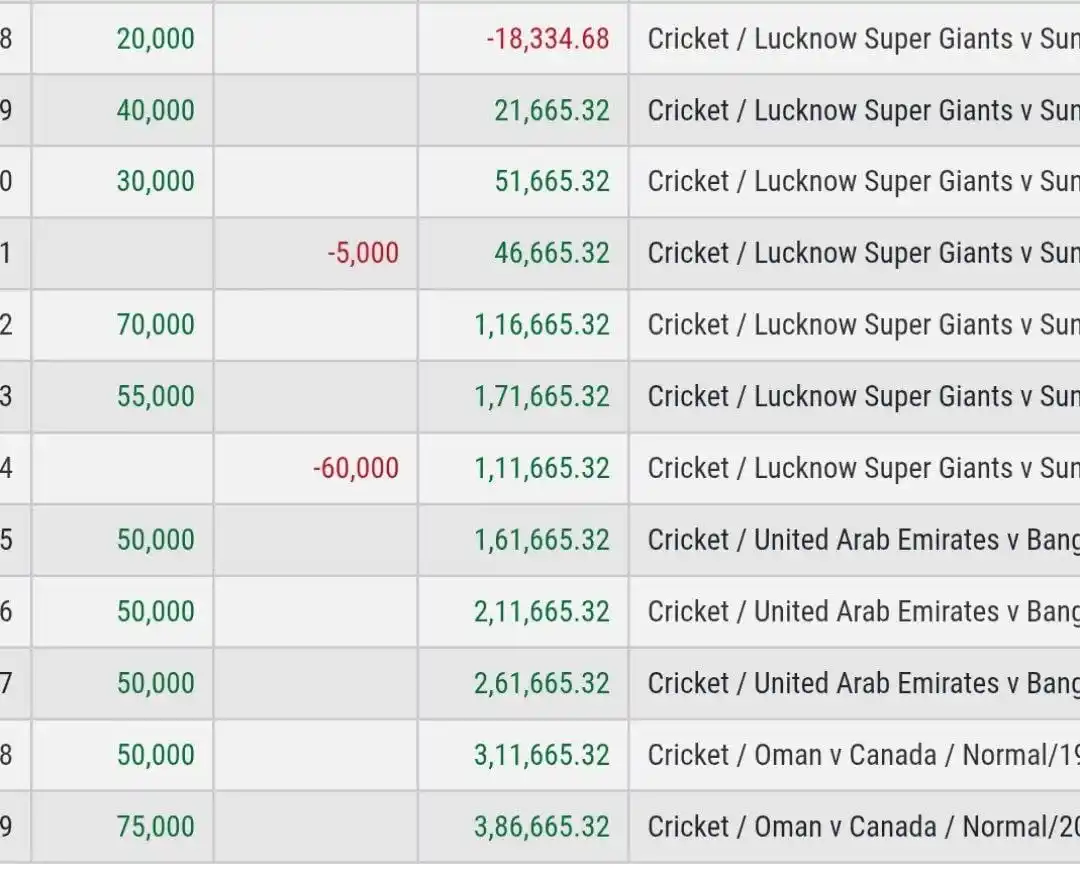The image size is (1080, 880).
Task: Select the 3,86,665.32 final balance
Action: point(541,827)
